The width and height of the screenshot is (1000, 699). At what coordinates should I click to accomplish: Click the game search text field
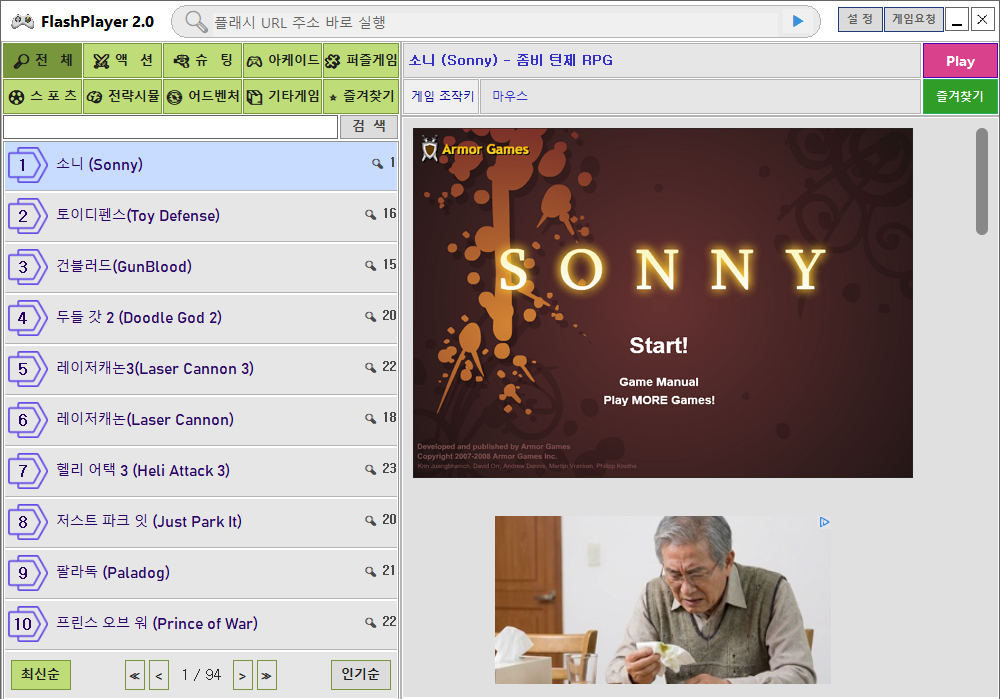pyautogui.click(x=170, y=127)
